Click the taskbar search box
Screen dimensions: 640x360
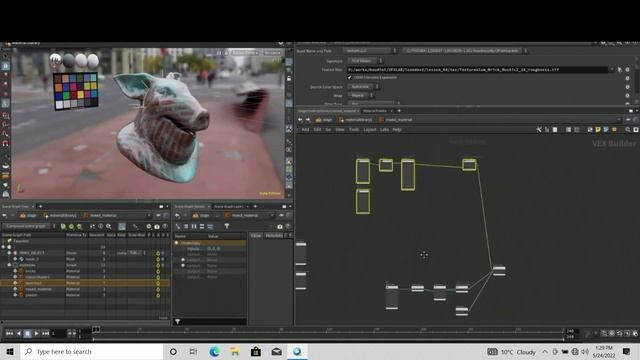pos(92,351)
